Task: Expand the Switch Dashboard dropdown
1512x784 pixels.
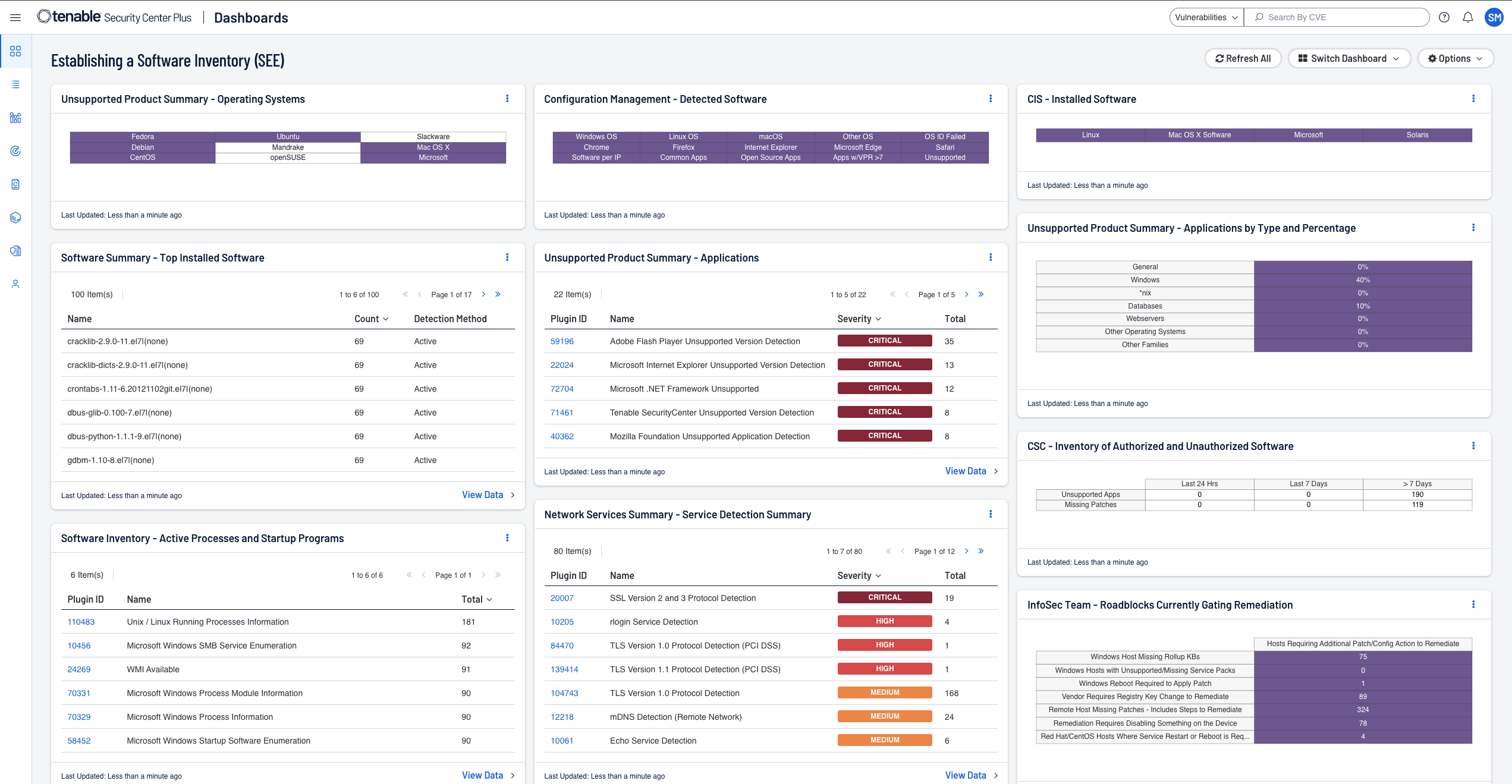Action: coord(1348,58)
